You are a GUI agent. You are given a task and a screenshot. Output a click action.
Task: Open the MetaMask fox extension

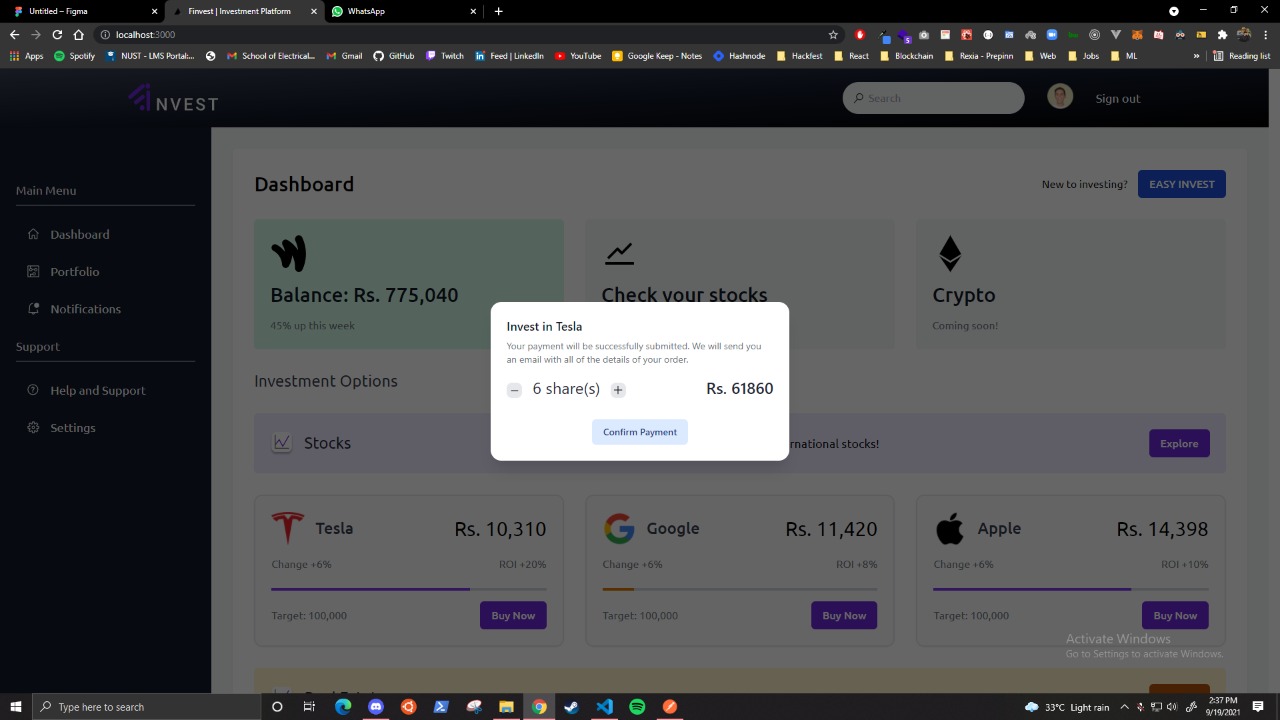point(1137,34)
